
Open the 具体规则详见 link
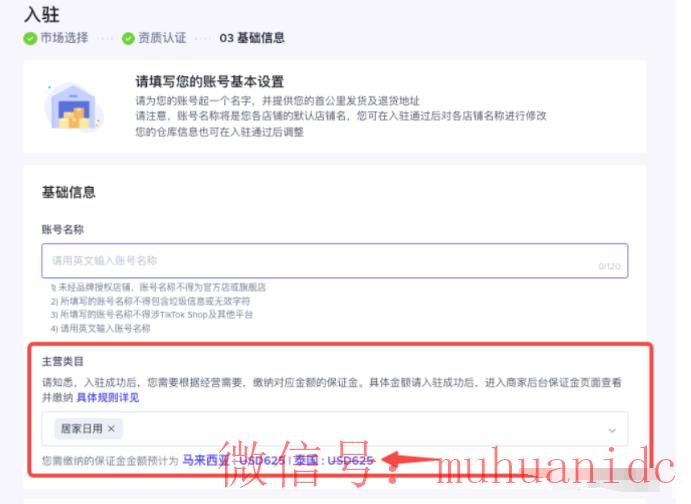[108, 397]
